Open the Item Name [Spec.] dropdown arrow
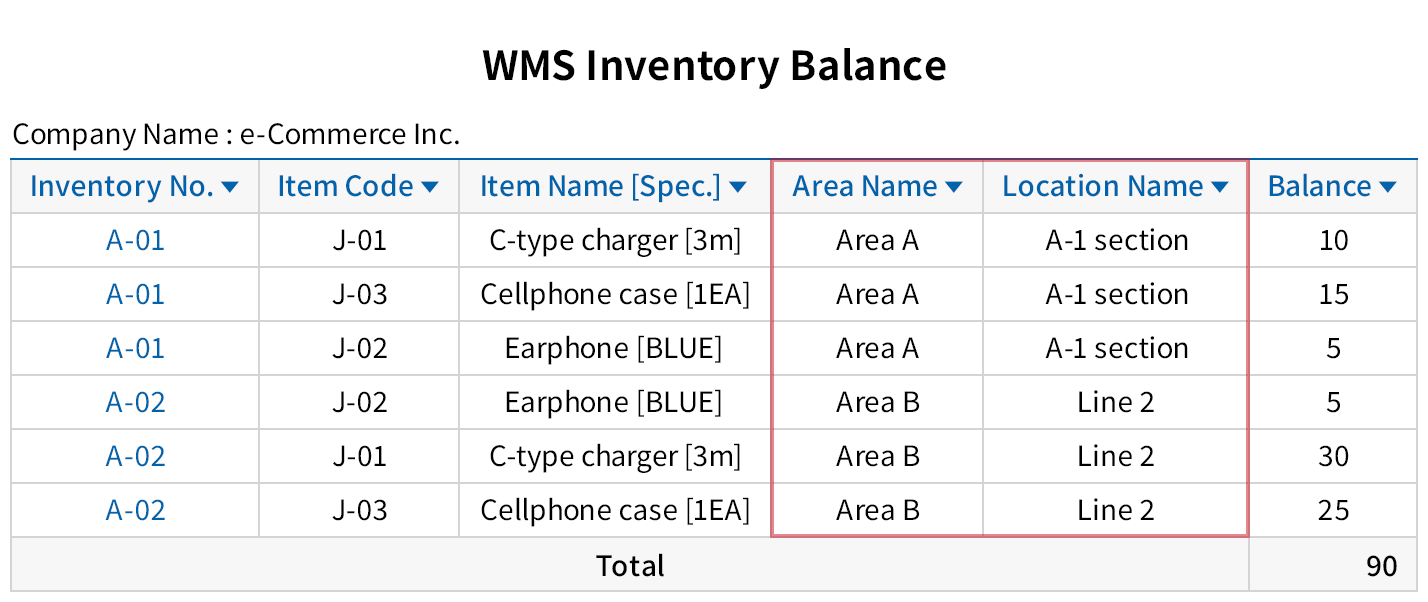The height and width of the screenshot is (602, 1428). [x=738, y=187]
